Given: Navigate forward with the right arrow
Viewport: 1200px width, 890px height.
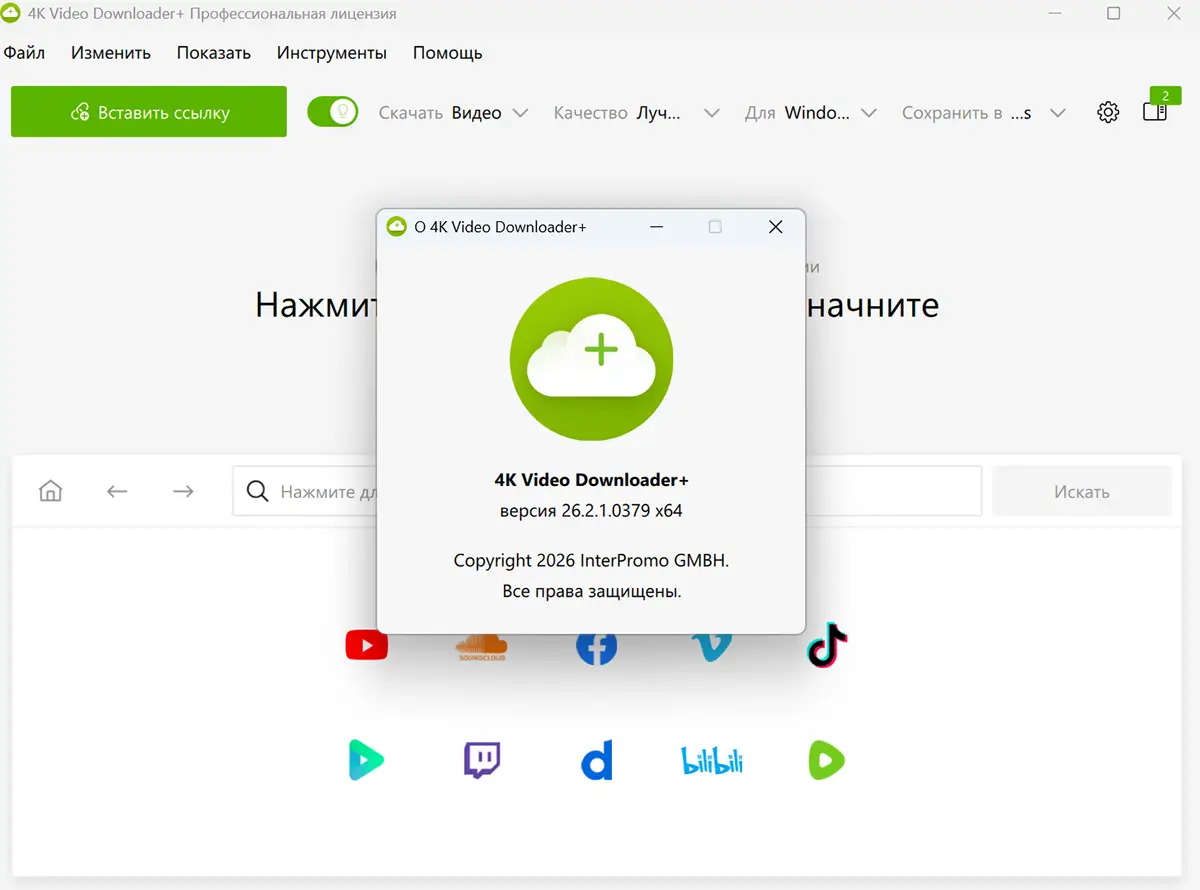Looking at the screenshot, I should point(183,491).
